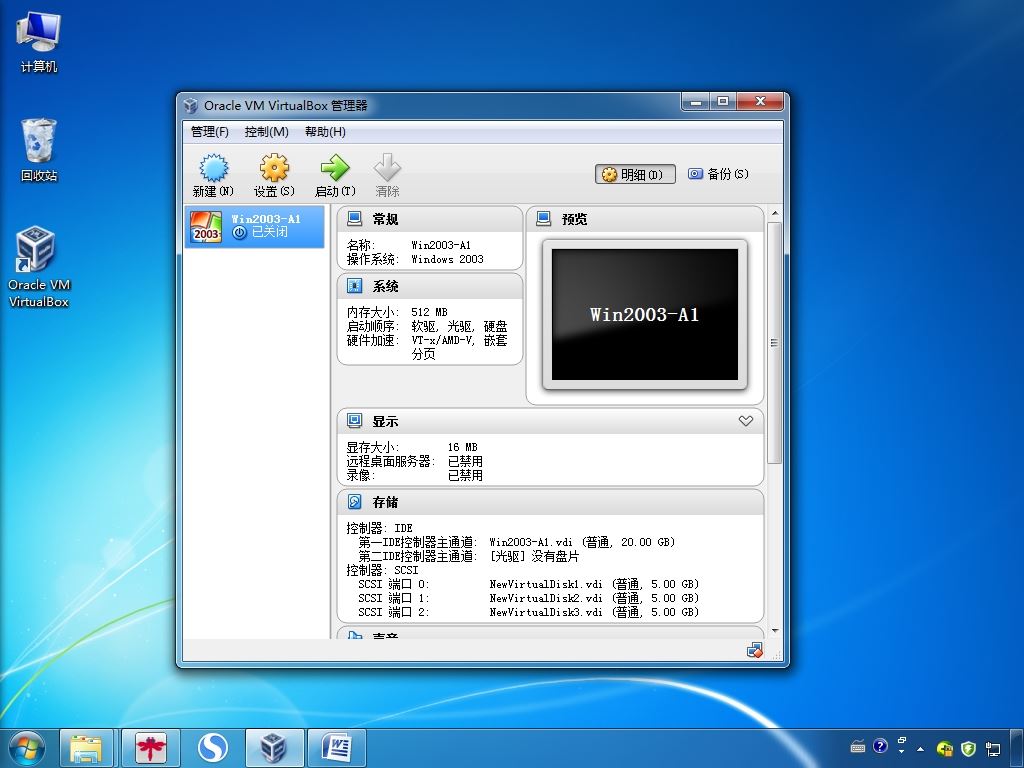Click the greyed 清除 discard arrow icon
Viewport: 1024px width, 768px height.
click(x=387, y=168)
